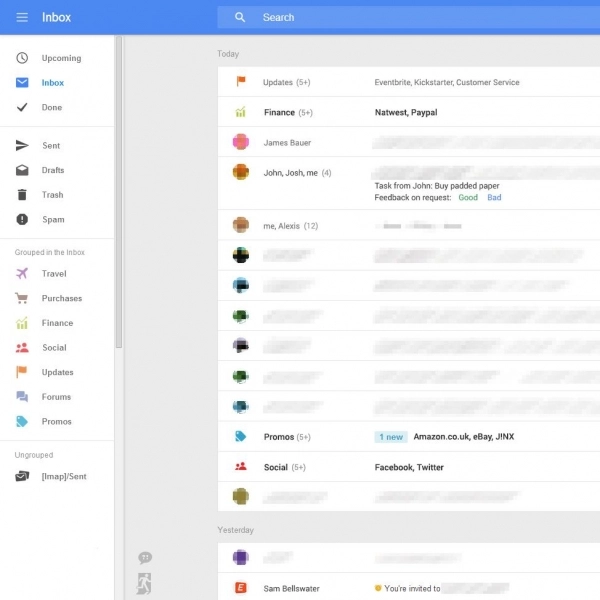Click the Spam warning icon
The height and width of the screenshot is (600, 600).
[x=22, y=219]
